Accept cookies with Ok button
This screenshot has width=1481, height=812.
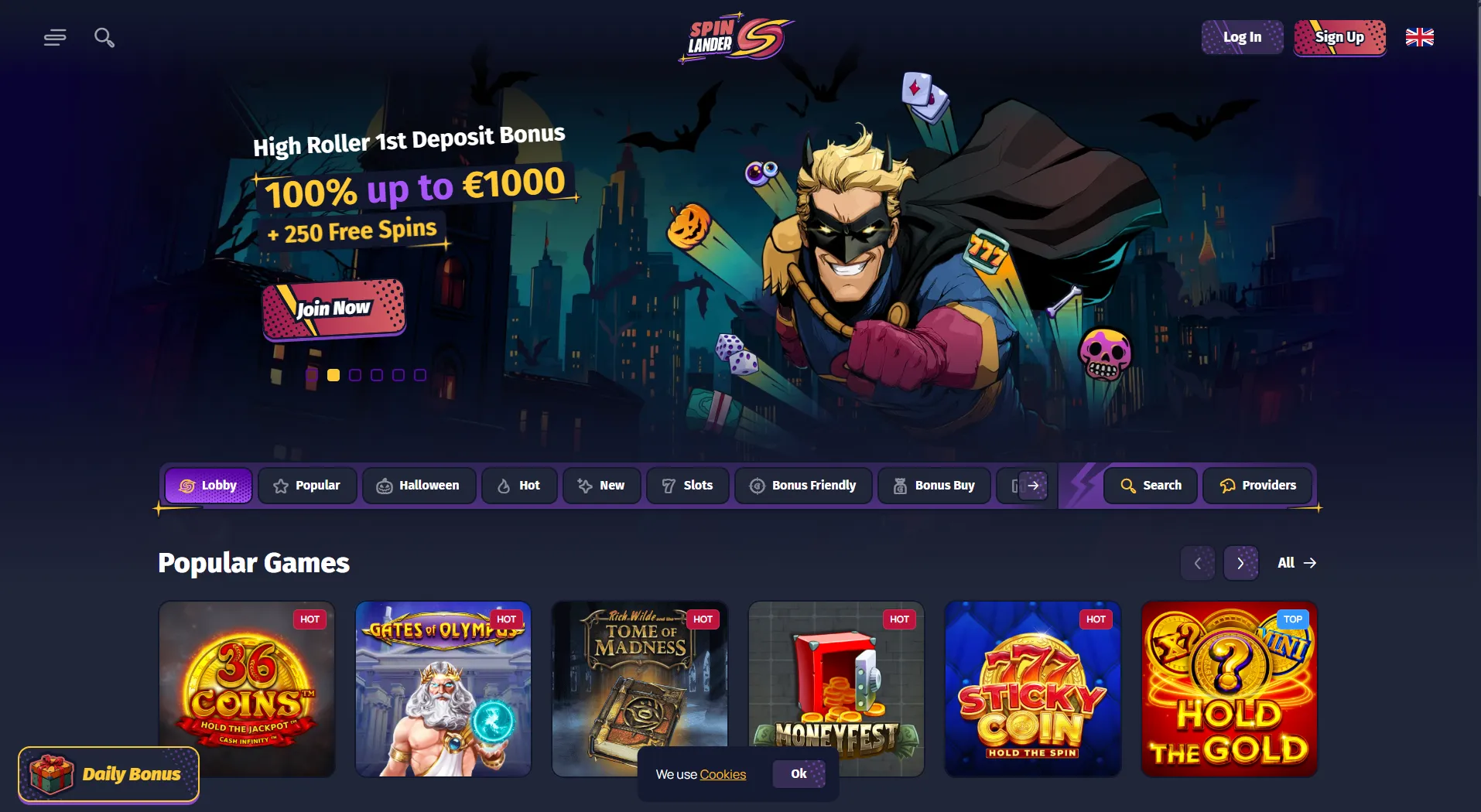coord(799,773)
